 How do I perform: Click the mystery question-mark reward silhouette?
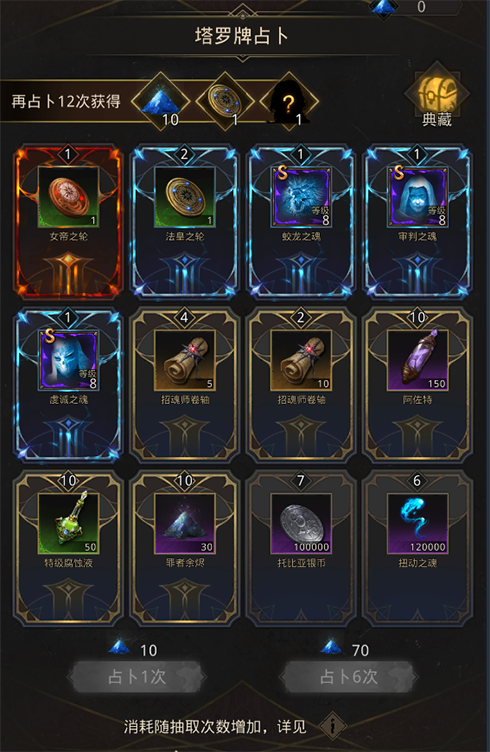coord(289,102)
